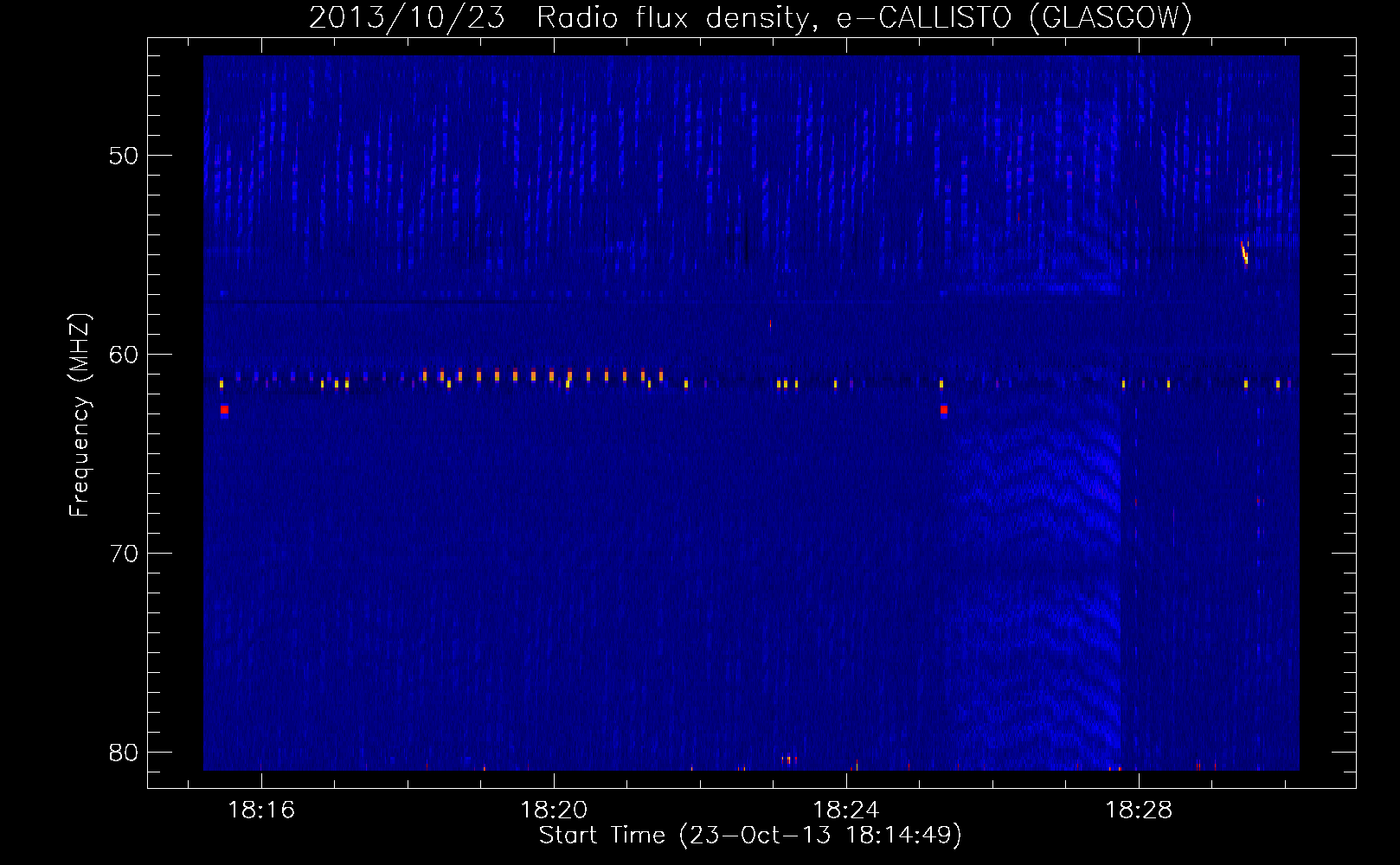Click the 18:20 time tick label
This screenshot has width=1400, height=865.
pos(554,811)
